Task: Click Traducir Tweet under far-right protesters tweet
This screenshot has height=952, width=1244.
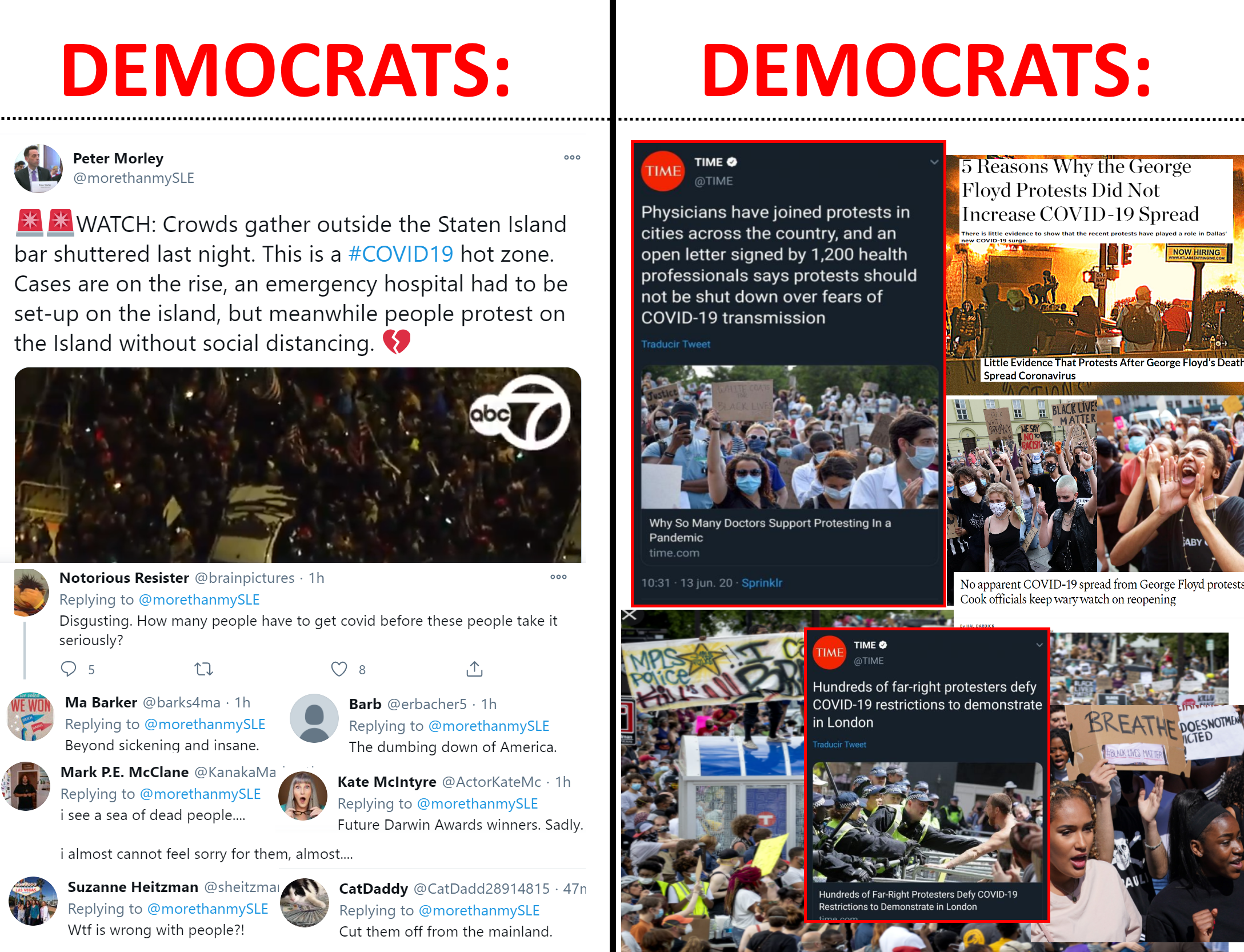Action: tap(839, 745)
